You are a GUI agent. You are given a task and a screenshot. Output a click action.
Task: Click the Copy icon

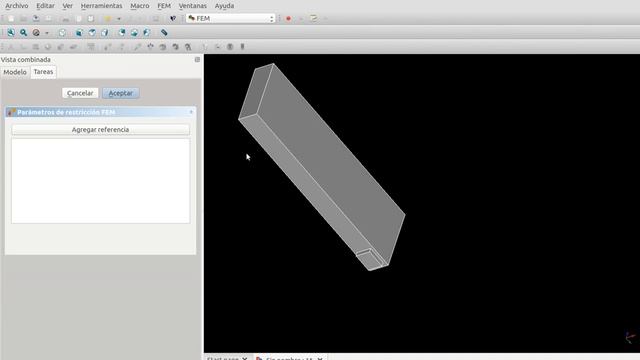tap(78, 19)
